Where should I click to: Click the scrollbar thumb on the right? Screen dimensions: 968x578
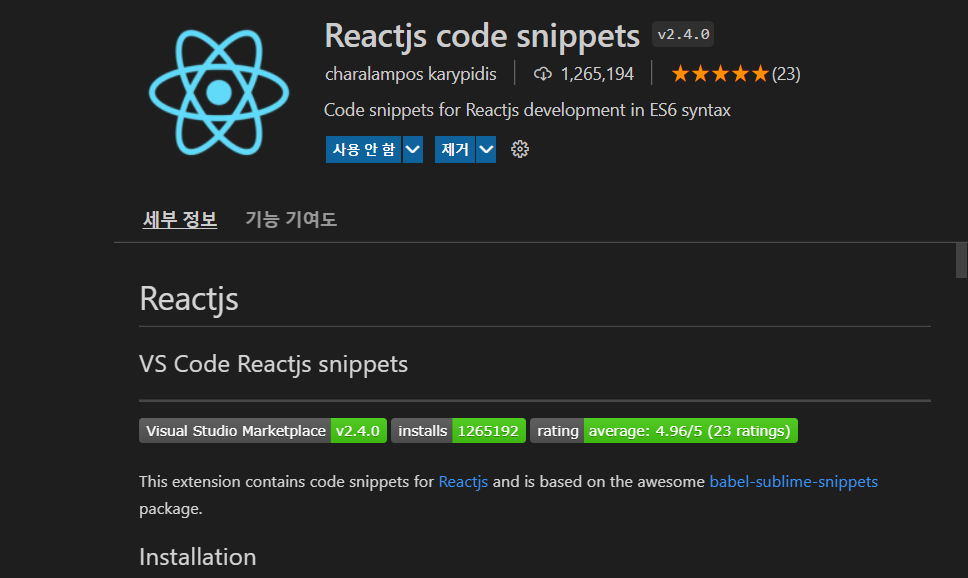(961, 261)
